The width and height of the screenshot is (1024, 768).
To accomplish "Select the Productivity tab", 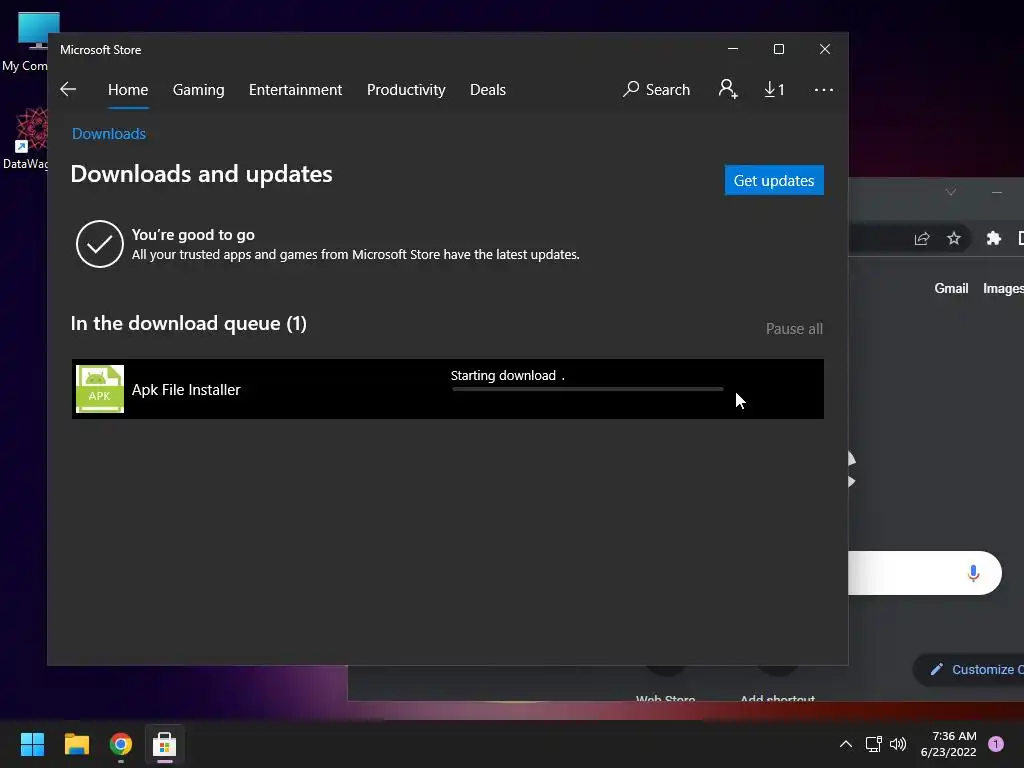I will tap(406, 89).
